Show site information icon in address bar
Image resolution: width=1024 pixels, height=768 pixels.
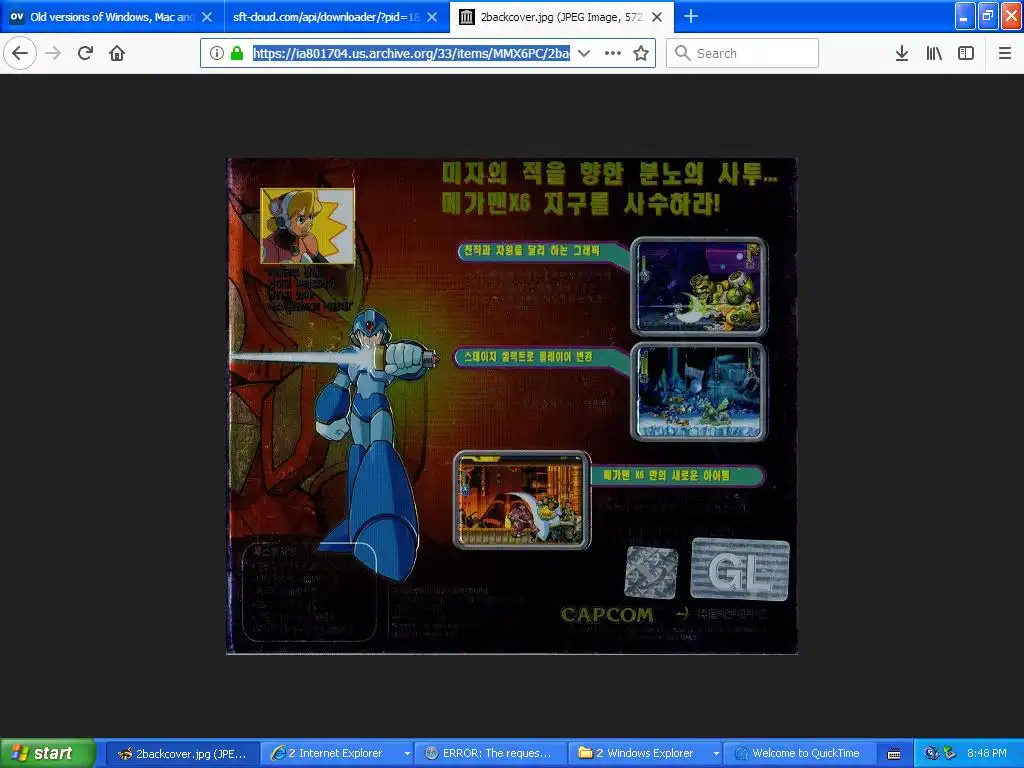click(x=217, y=53)
